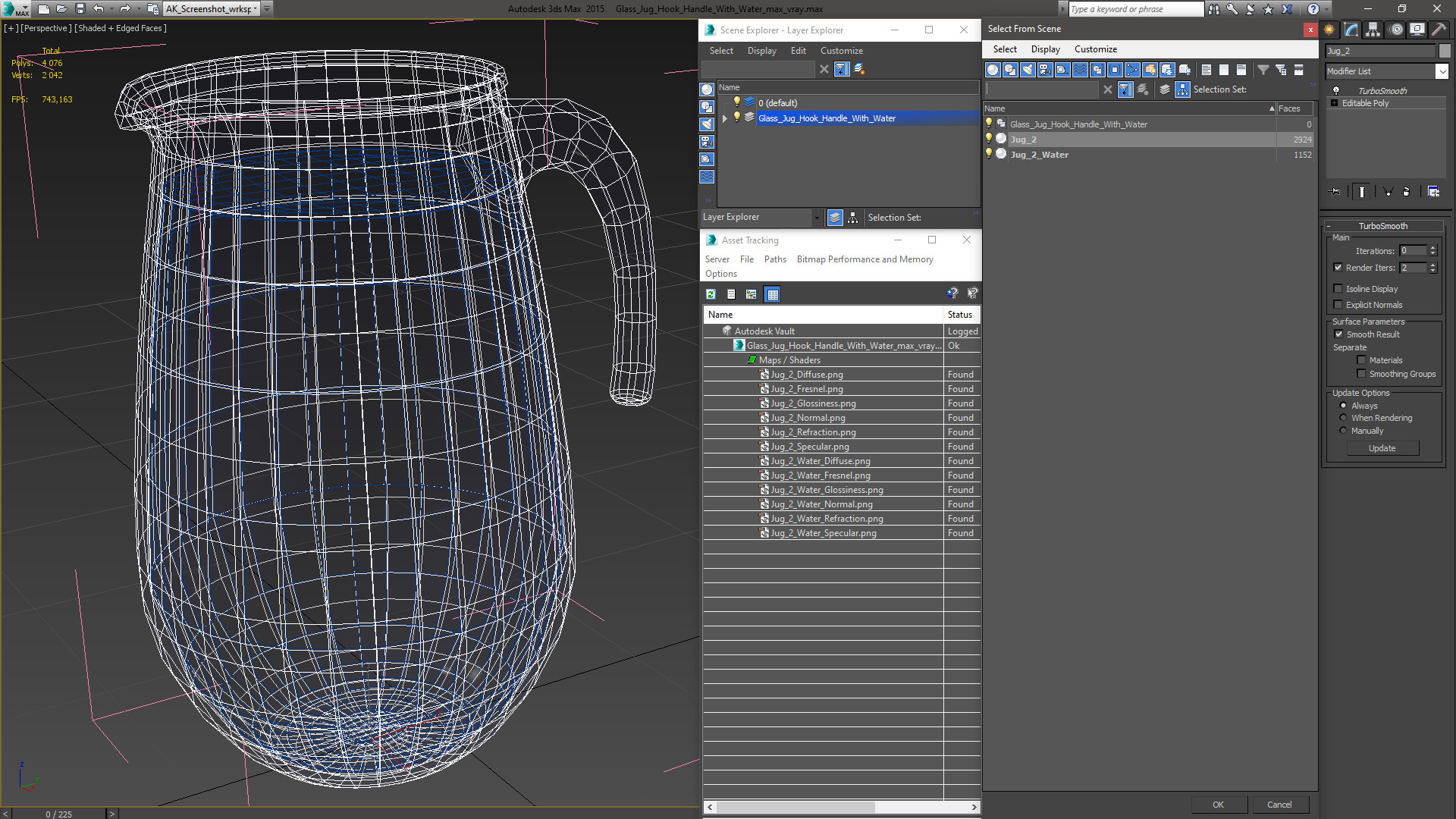Click Table View icon in Asset Tracking toolbar
1456x819 pixels.
click(772, 294)
